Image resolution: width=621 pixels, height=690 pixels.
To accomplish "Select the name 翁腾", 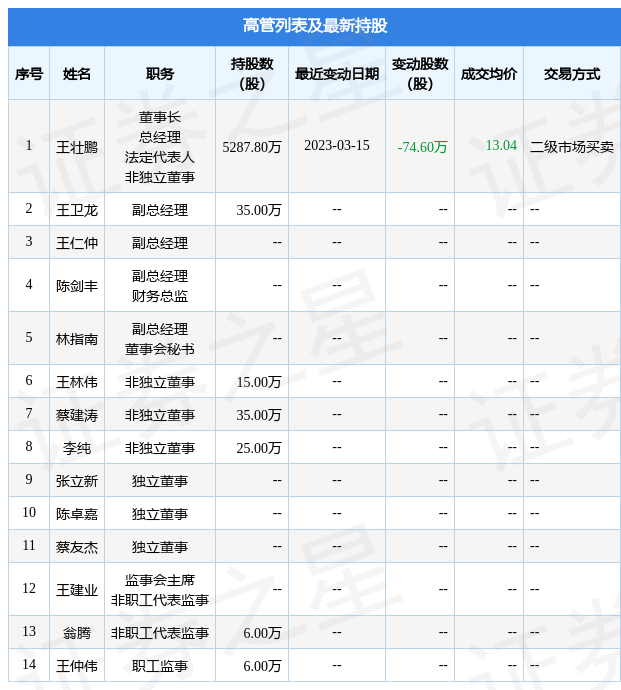I will 77,633.
